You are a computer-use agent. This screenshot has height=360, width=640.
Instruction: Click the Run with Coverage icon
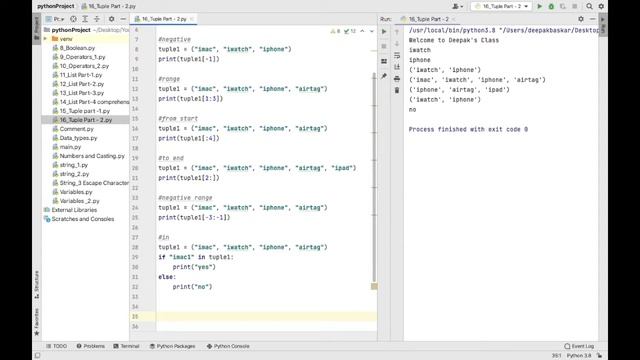pyautogui.click(x=563, y=7)
